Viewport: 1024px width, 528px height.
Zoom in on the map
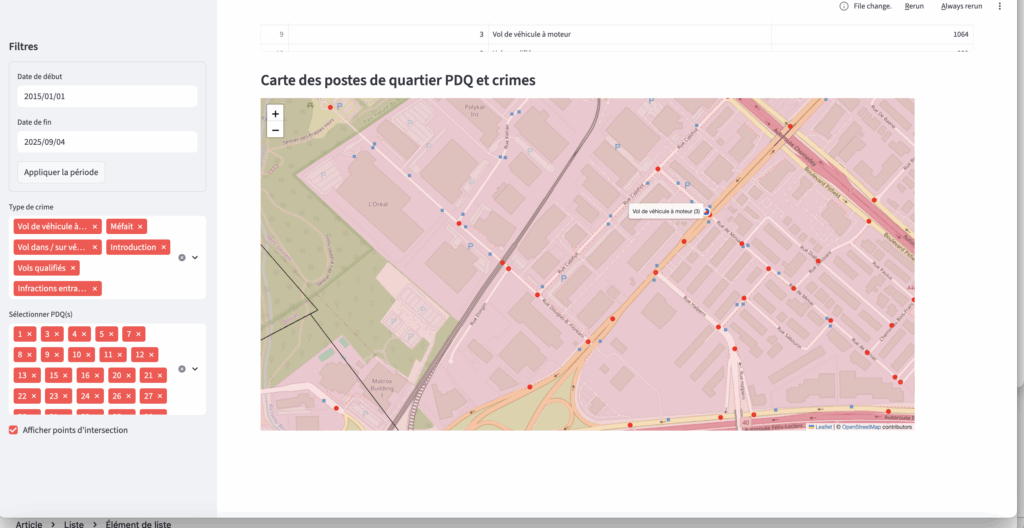click(275, 114)
